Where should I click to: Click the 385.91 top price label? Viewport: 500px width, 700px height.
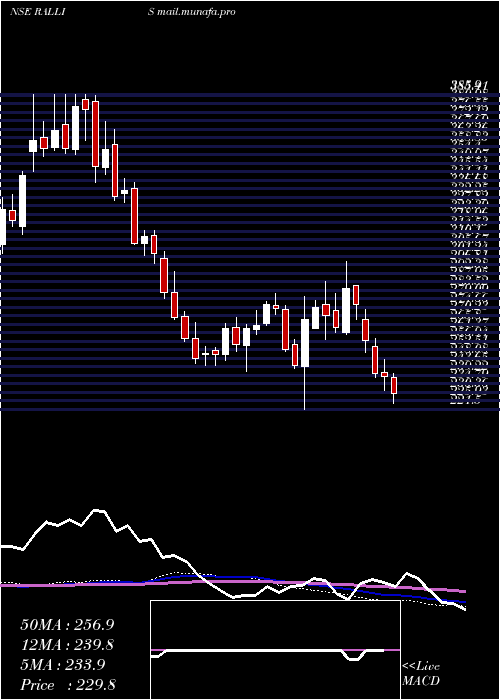pos(468,85)
